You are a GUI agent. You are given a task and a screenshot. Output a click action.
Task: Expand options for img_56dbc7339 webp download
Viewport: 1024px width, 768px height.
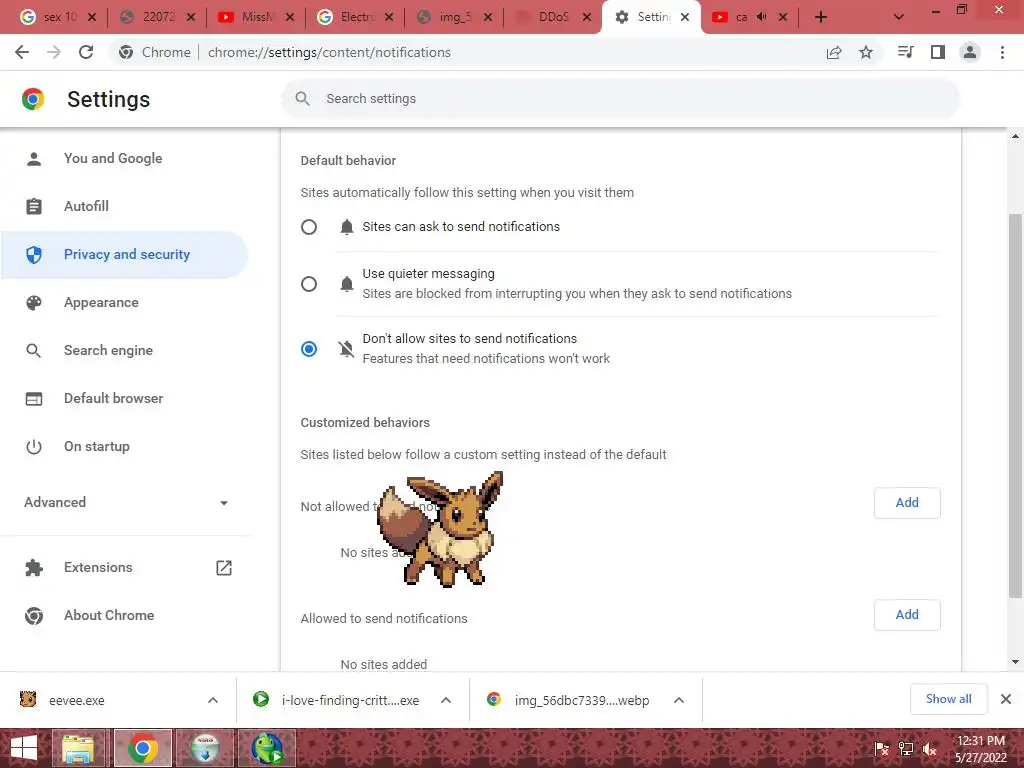[x=679, y=700]
